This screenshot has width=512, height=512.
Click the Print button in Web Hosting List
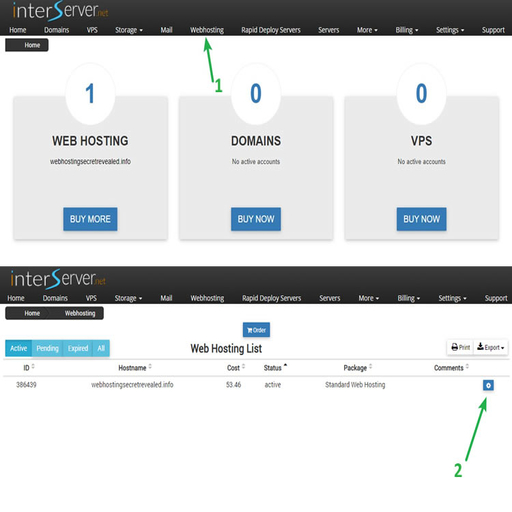click(460, 347)
